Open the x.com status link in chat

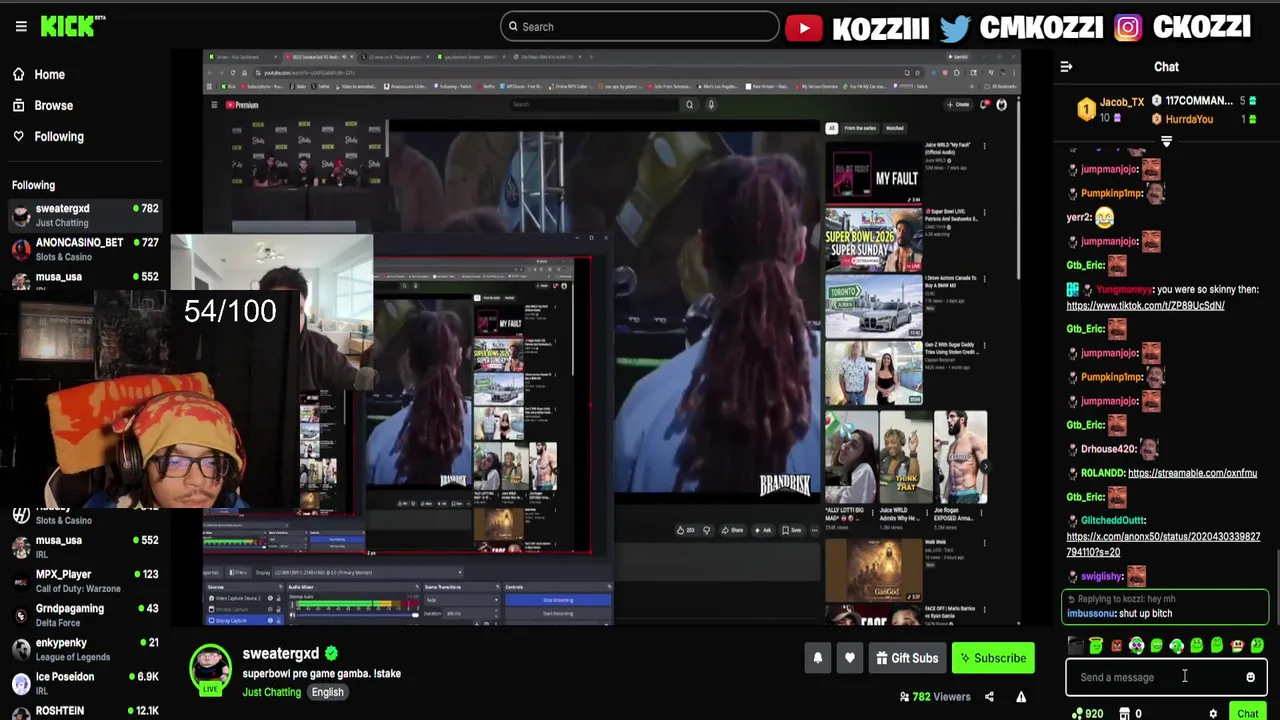click(1163, 545)
